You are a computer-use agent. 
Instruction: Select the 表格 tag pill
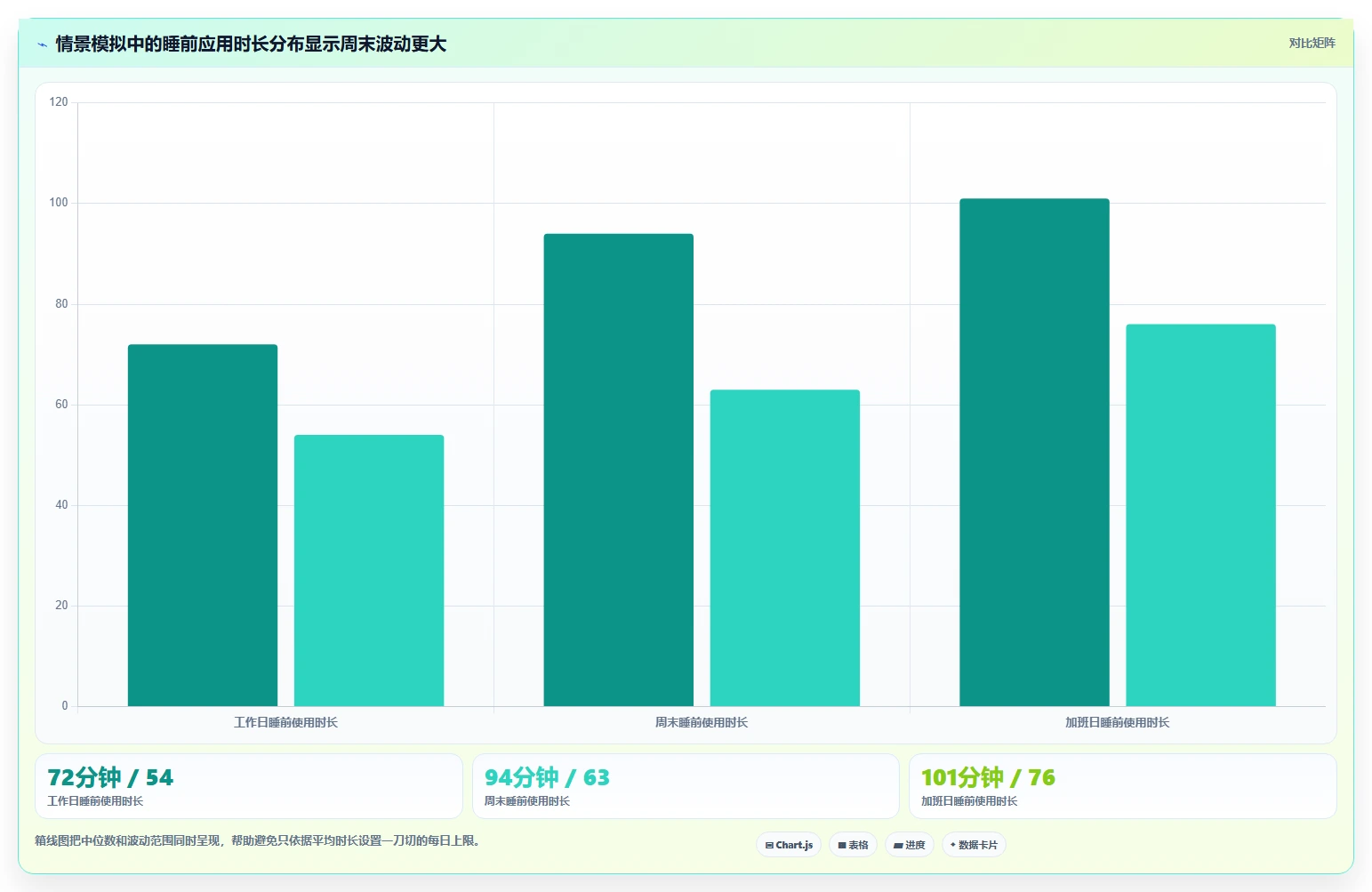(853, 845)
